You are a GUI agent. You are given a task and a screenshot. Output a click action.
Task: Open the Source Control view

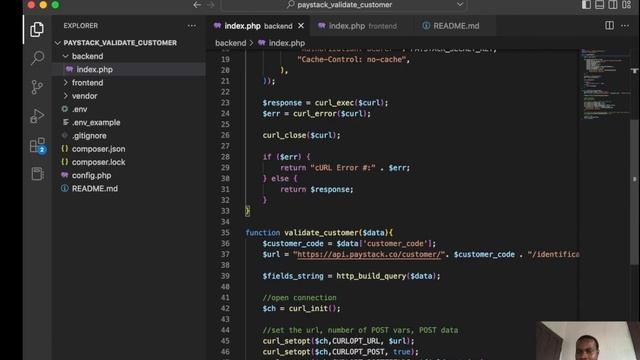(37, 87)
